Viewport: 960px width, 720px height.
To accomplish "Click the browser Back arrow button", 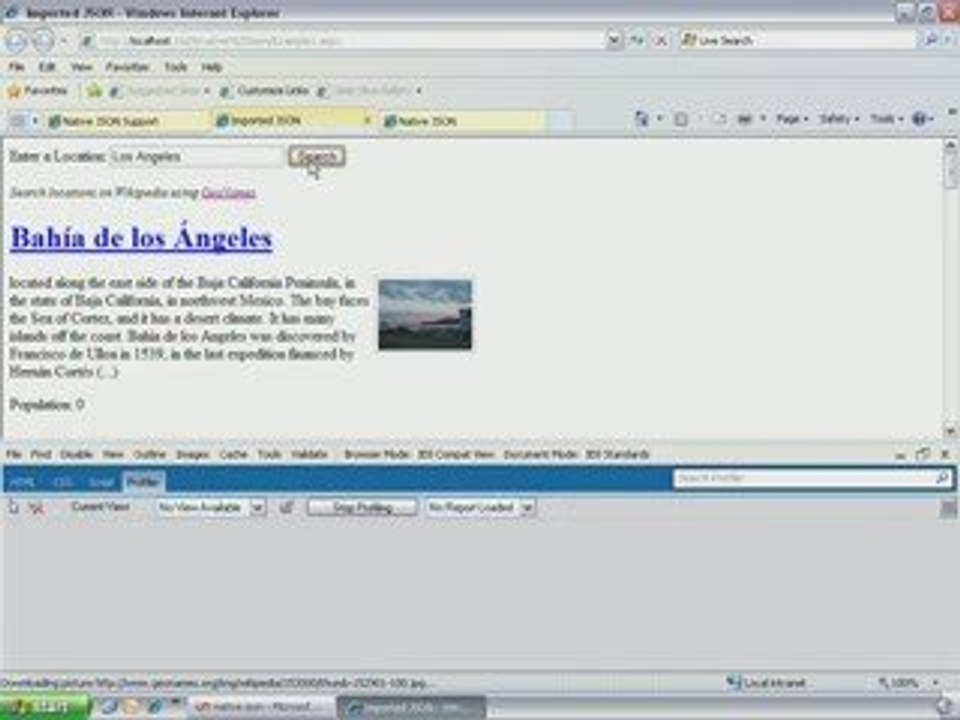I will (16, 41).
